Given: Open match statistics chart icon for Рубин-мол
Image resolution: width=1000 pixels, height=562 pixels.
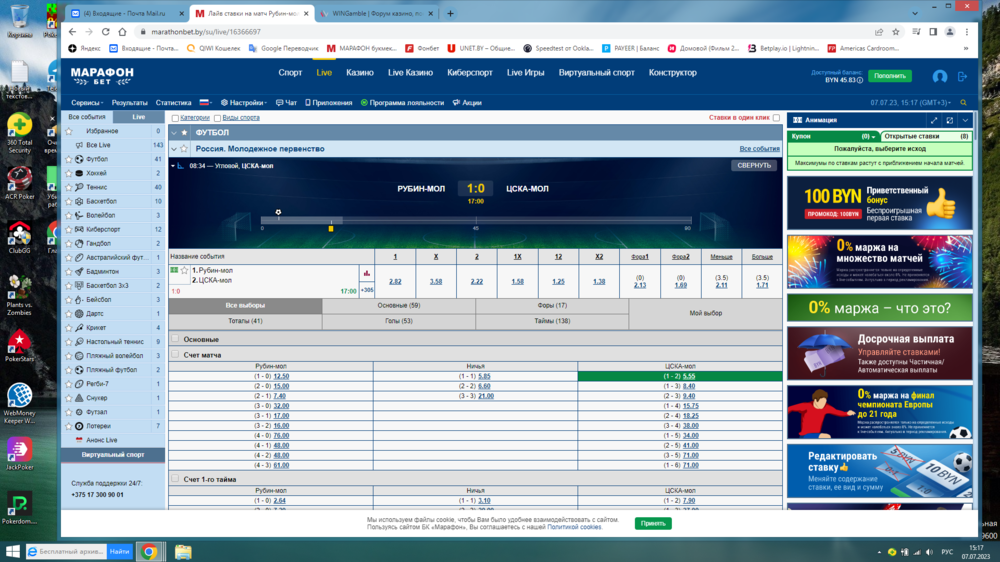Looking at the screenshot, I should click(366, 271).
